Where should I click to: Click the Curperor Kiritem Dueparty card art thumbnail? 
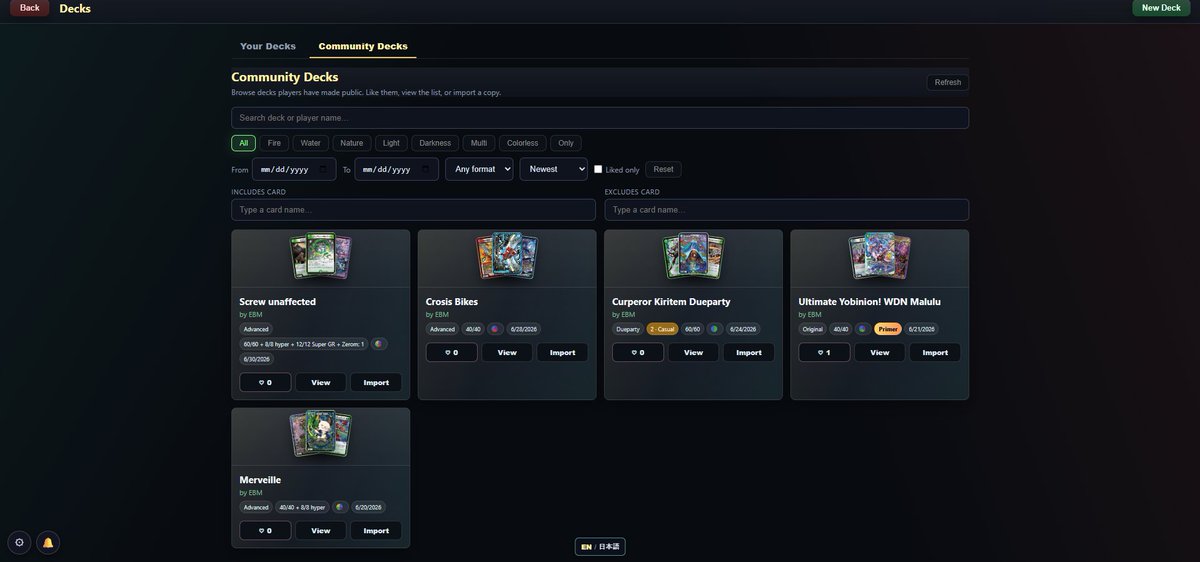click(694, 256)
